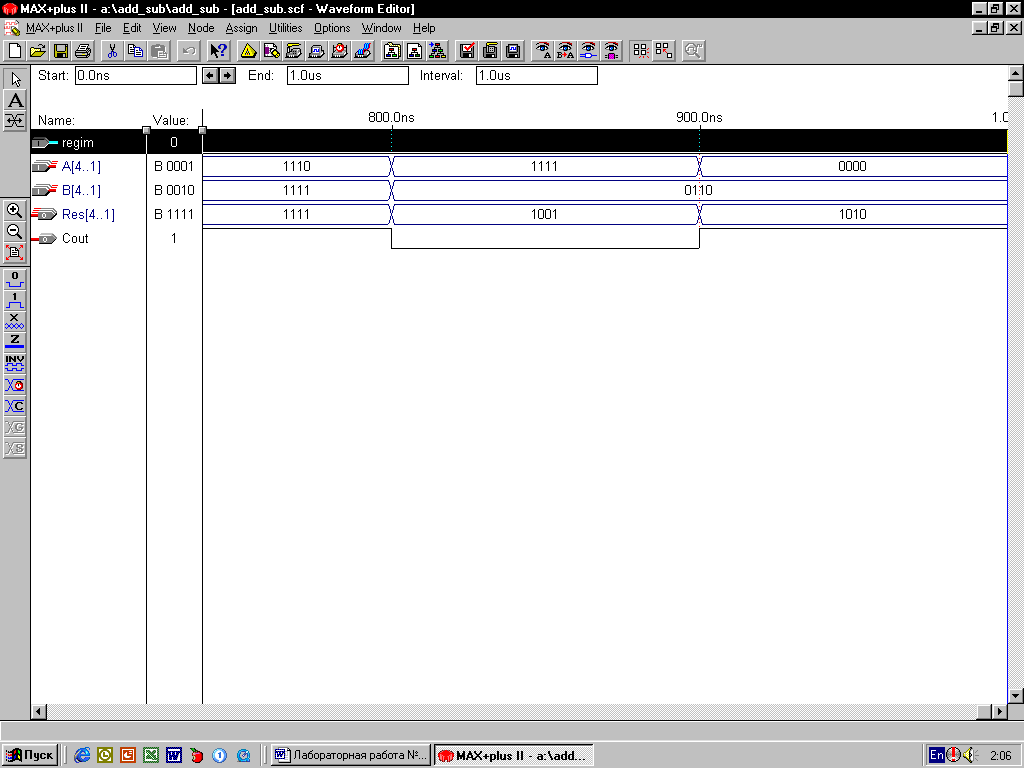The width and height of the screenshot is (1024, 768).
Task: Select the A[4..1] bus node
Action: [81, 167]
